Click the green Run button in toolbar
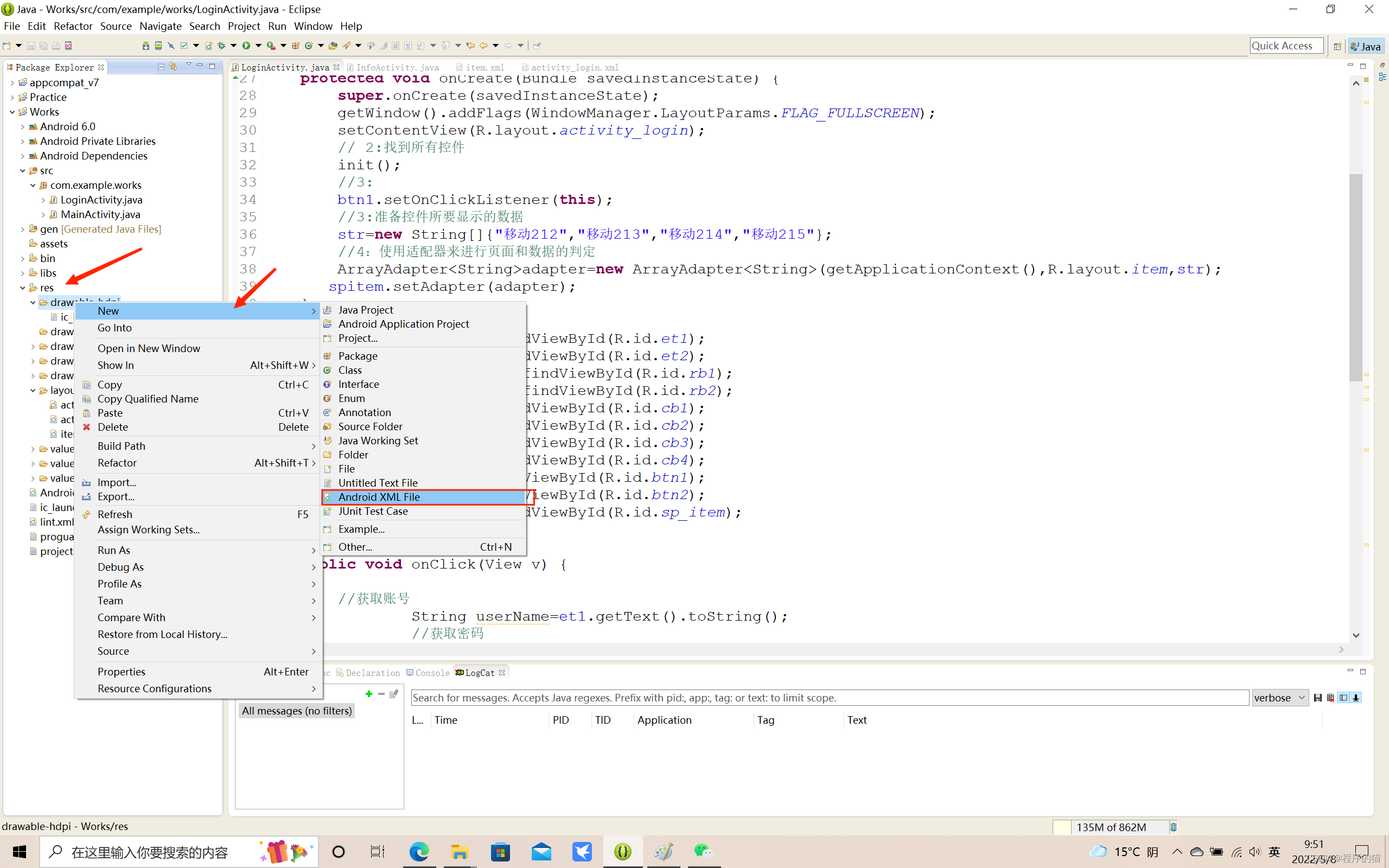Viewport: 1389px width, 868px height. 246,46
